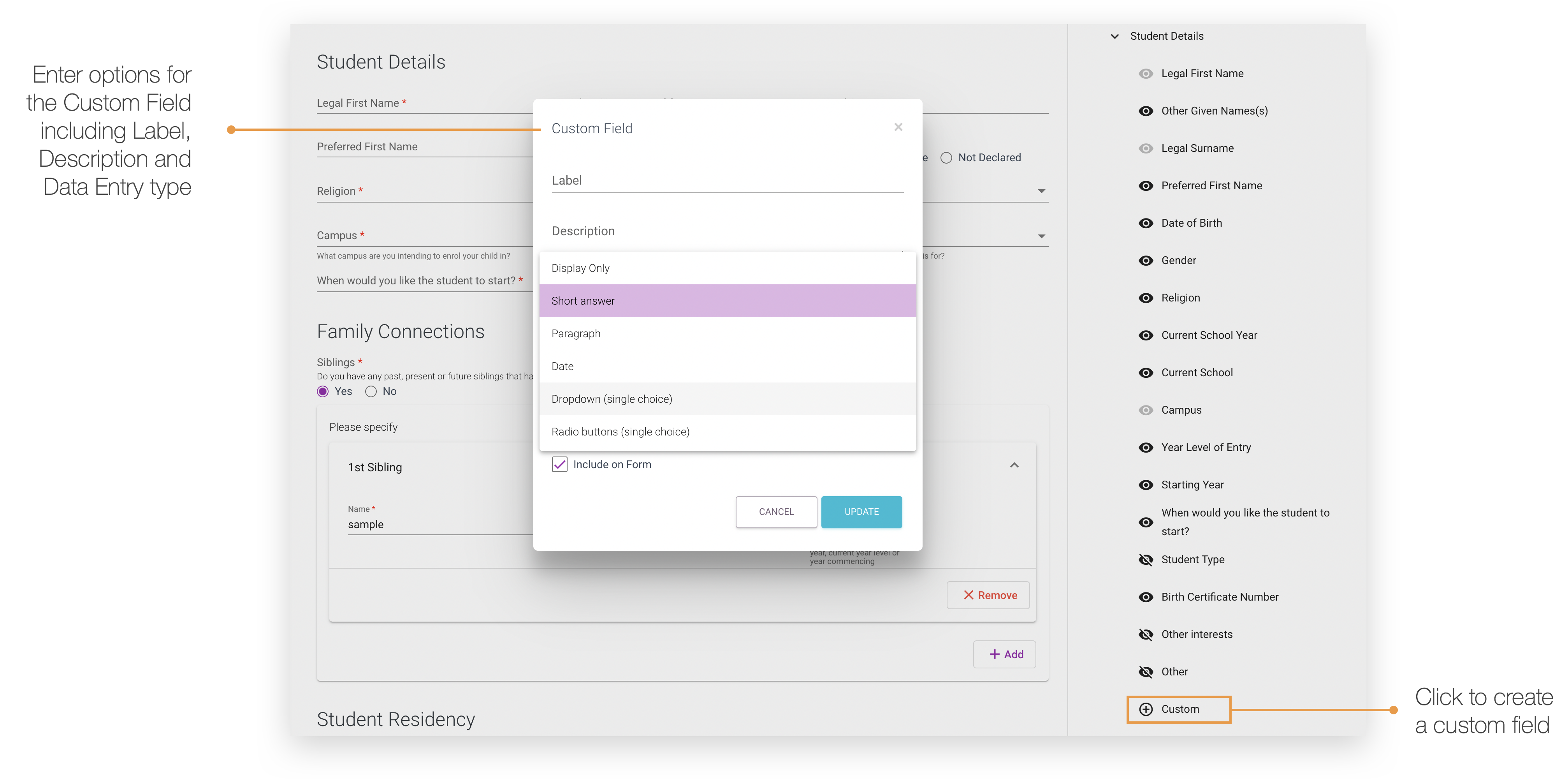Show the hidden Student Type field
The height and width of the screenshot is (779, 1568).
coord(1146,560)
